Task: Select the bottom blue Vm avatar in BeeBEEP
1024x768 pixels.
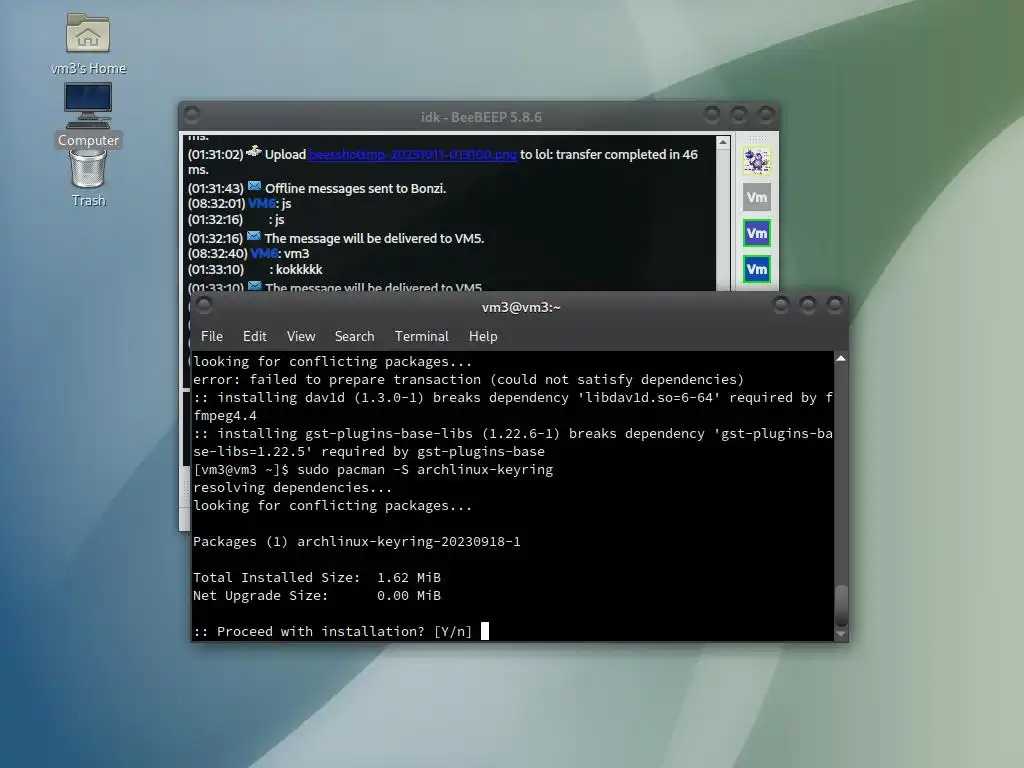Action: tap(757, 269)
